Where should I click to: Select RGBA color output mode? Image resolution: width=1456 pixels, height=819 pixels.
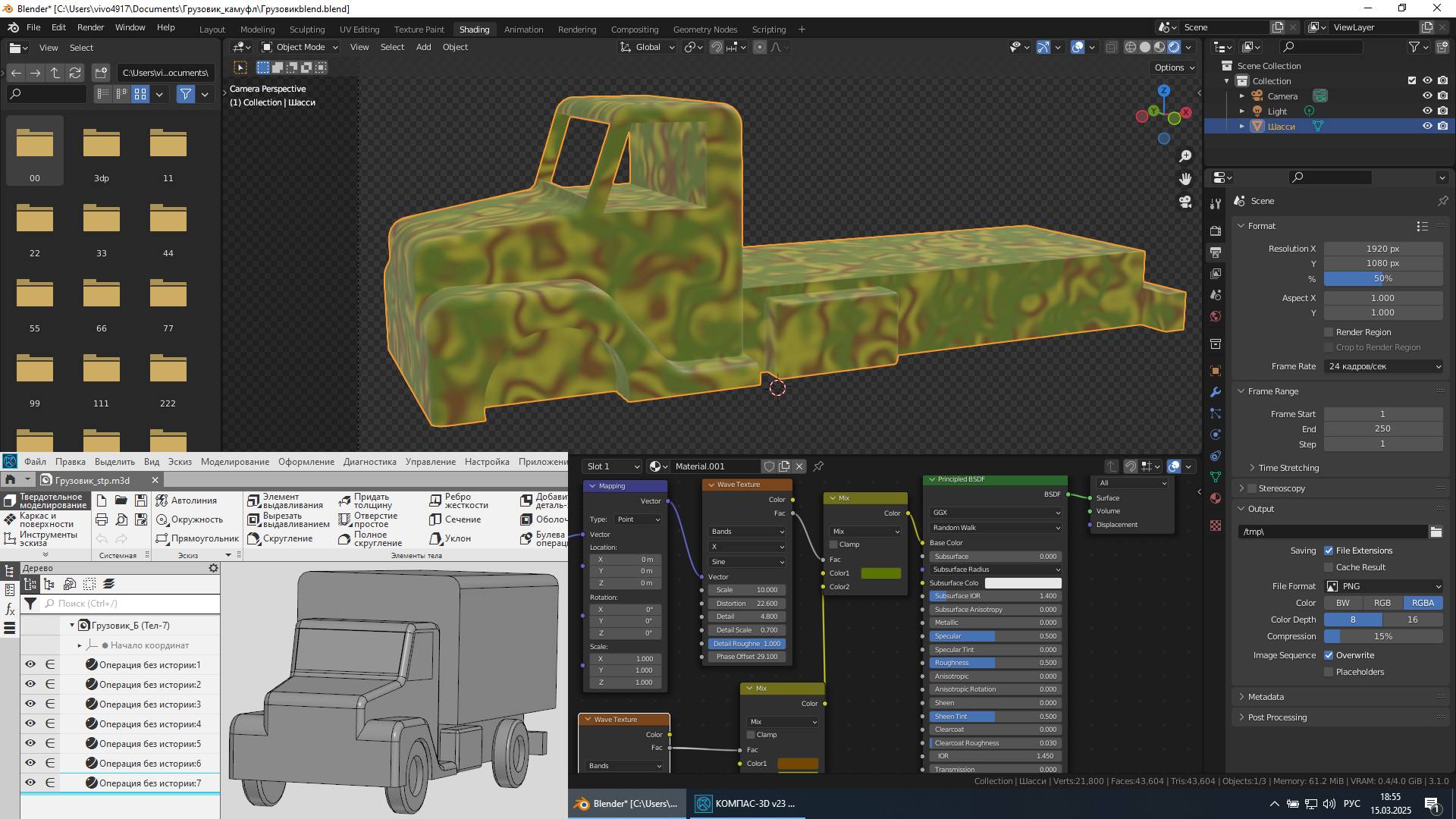click(1423, 602)
